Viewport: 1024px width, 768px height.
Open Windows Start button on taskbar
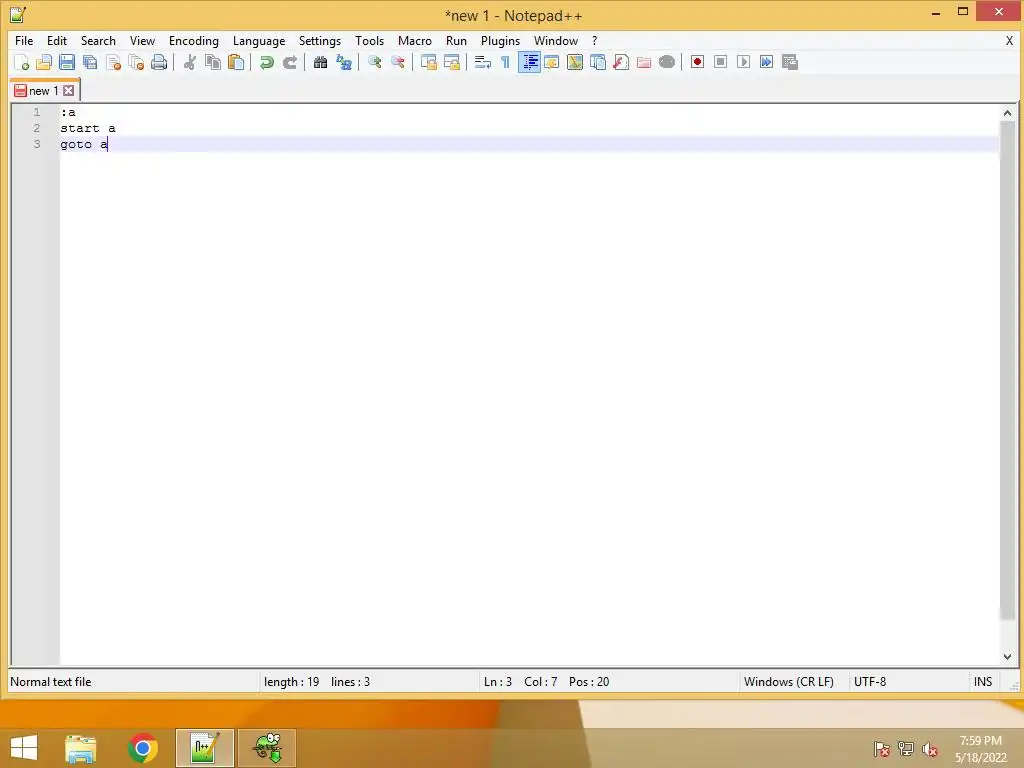(x=24, y=748)
